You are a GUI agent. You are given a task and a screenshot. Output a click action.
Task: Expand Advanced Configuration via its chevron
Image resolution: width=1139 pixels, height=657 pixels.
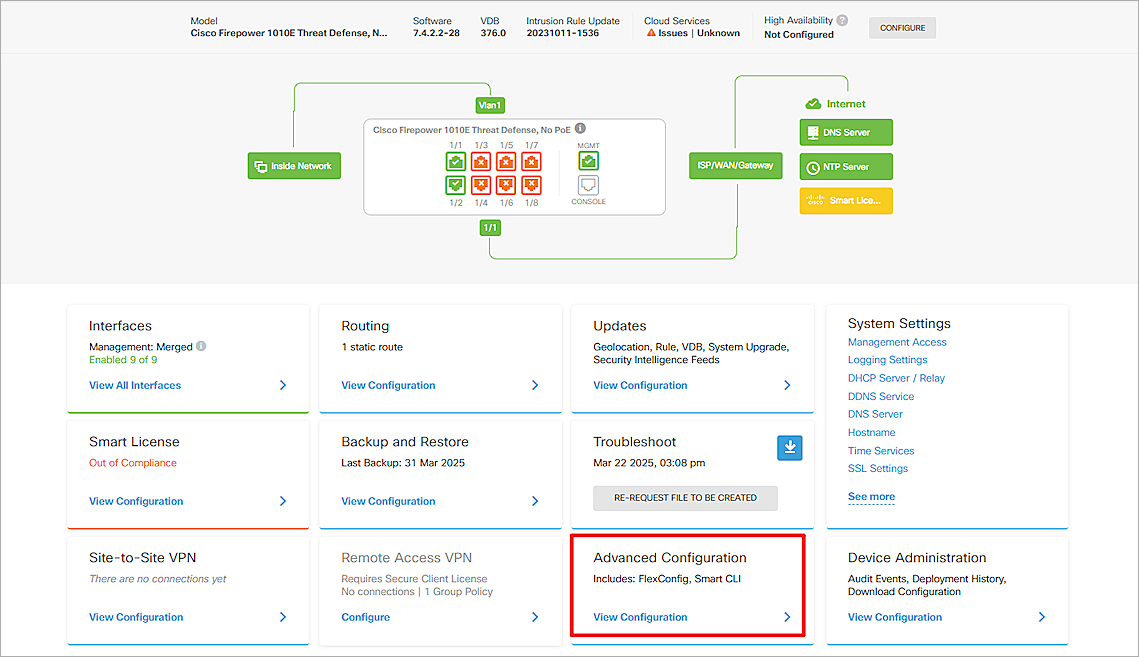tap(786, 617)
